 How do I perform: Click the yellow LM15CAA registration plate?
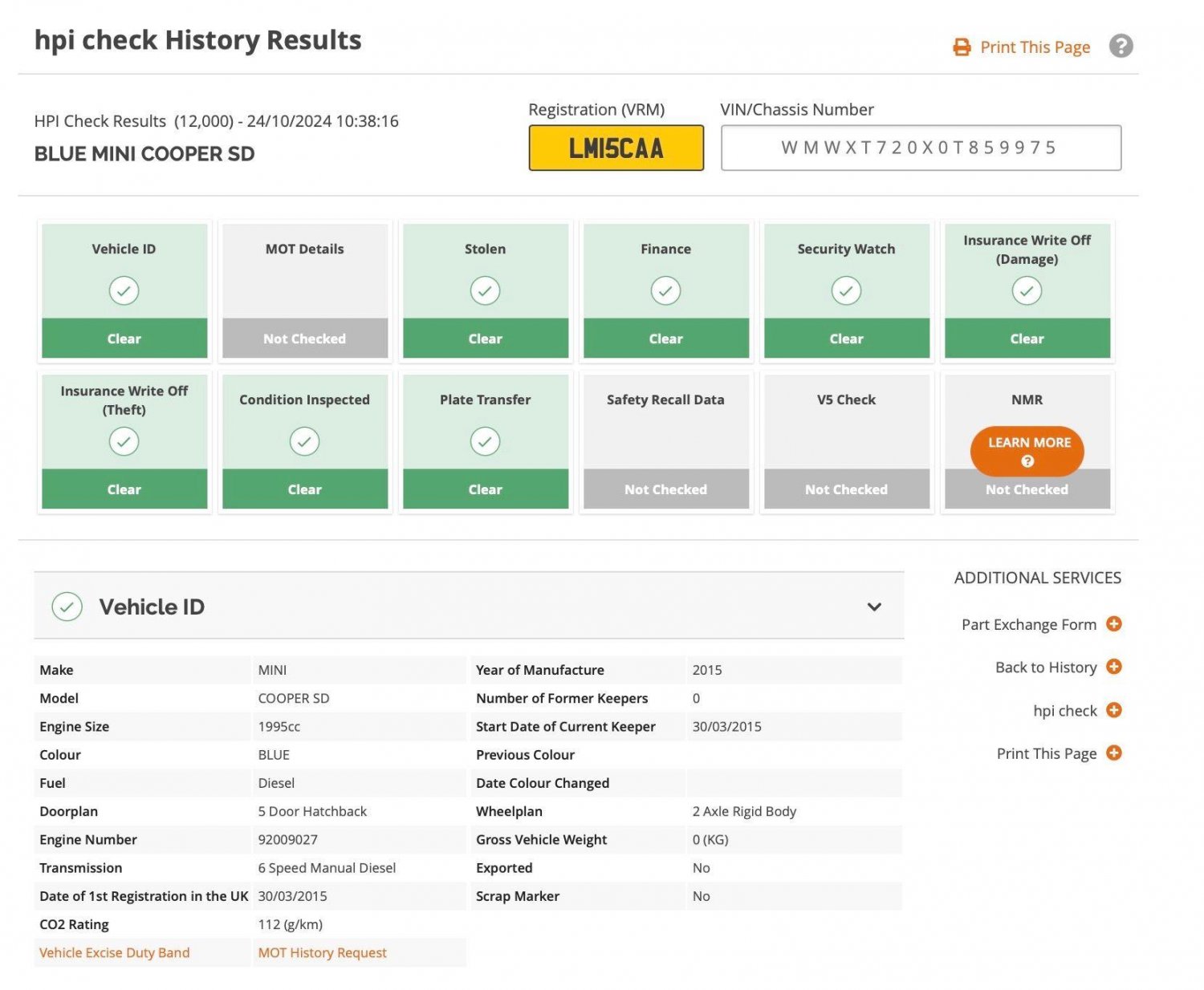click(616, 148)
